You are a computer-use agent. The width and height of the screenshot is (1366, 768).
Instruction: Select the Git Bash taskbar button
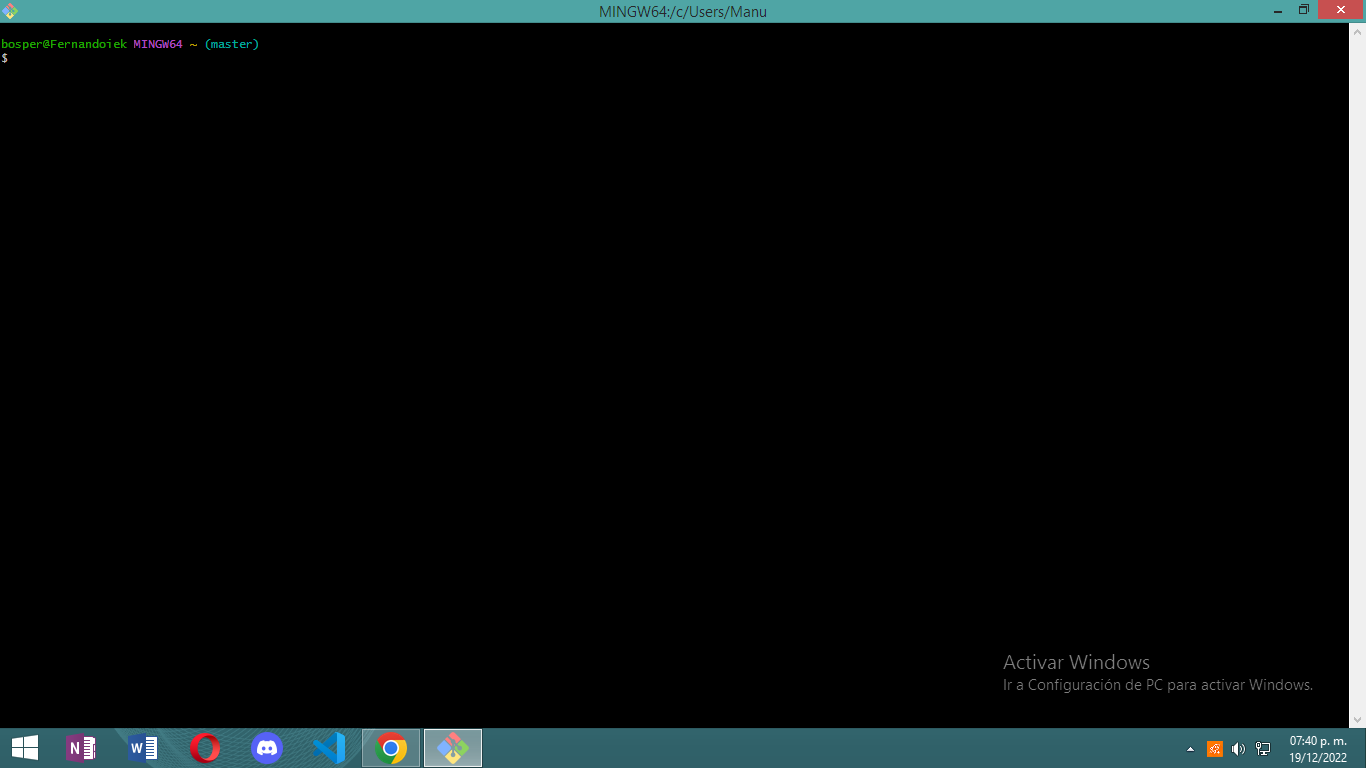(x=453, y=748)
